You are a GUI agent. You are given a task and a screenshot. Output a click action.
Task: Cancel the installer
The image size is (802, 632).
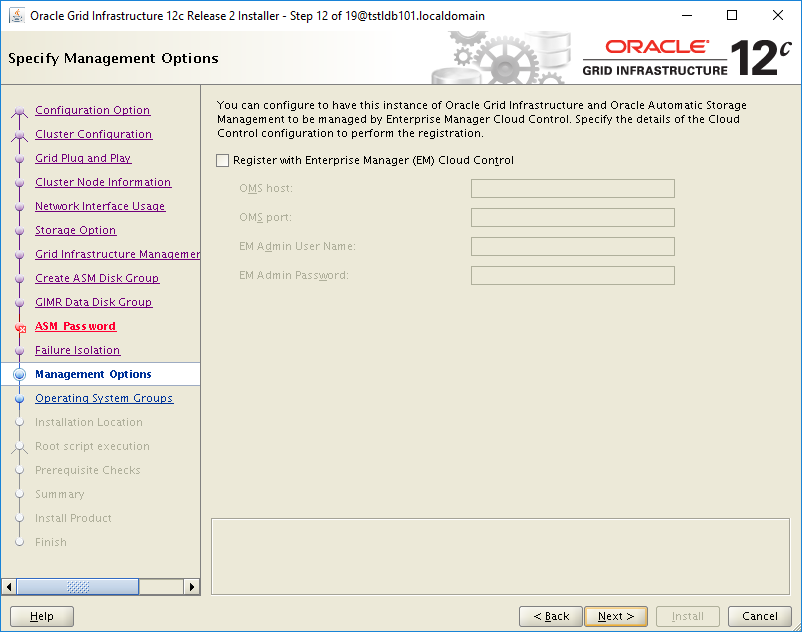760,616
